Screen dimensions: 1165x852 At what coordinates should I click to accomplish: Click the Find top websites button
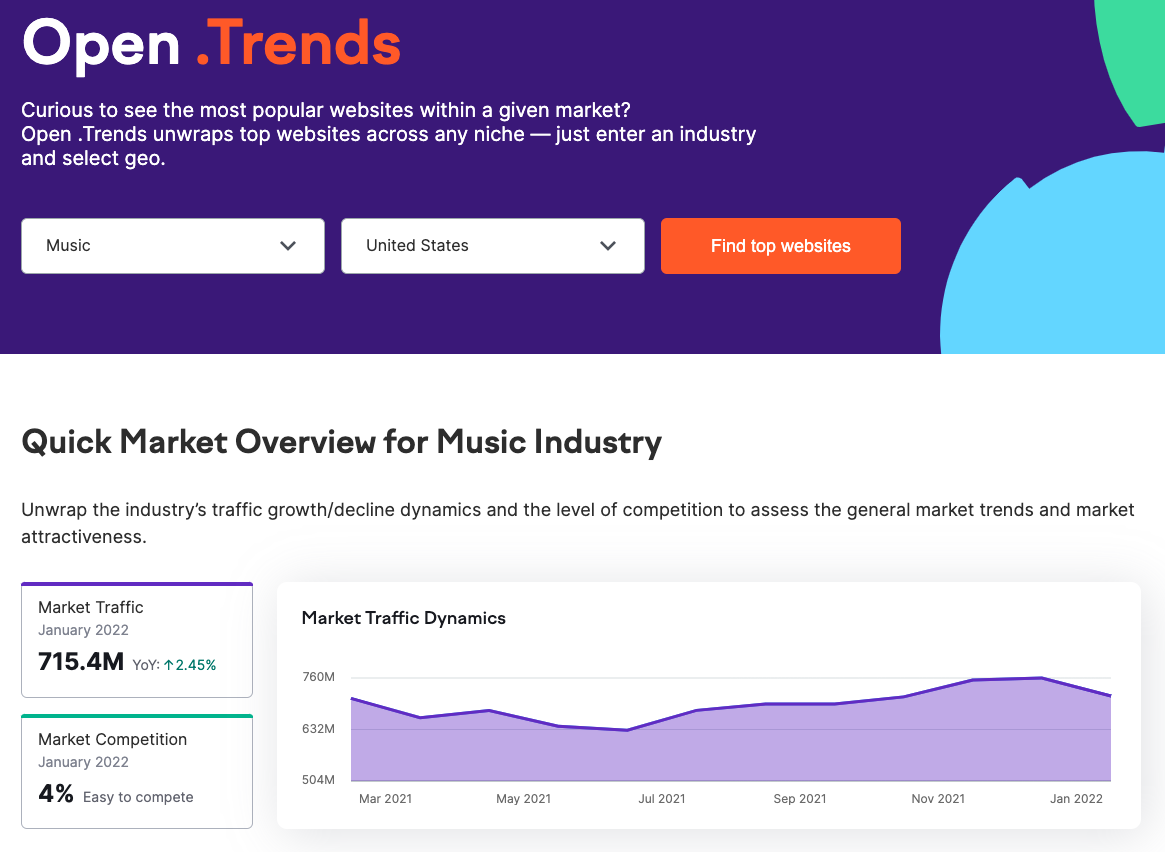click(781, 246)
